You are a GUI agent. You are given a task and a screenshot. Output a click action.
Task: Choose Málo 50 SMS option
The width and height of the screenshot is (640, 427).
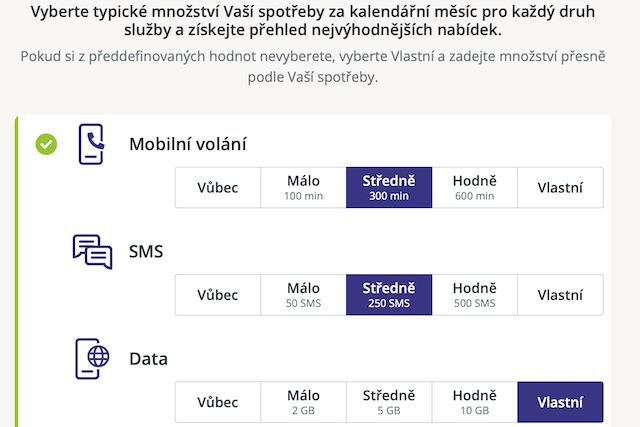[303, 295]
